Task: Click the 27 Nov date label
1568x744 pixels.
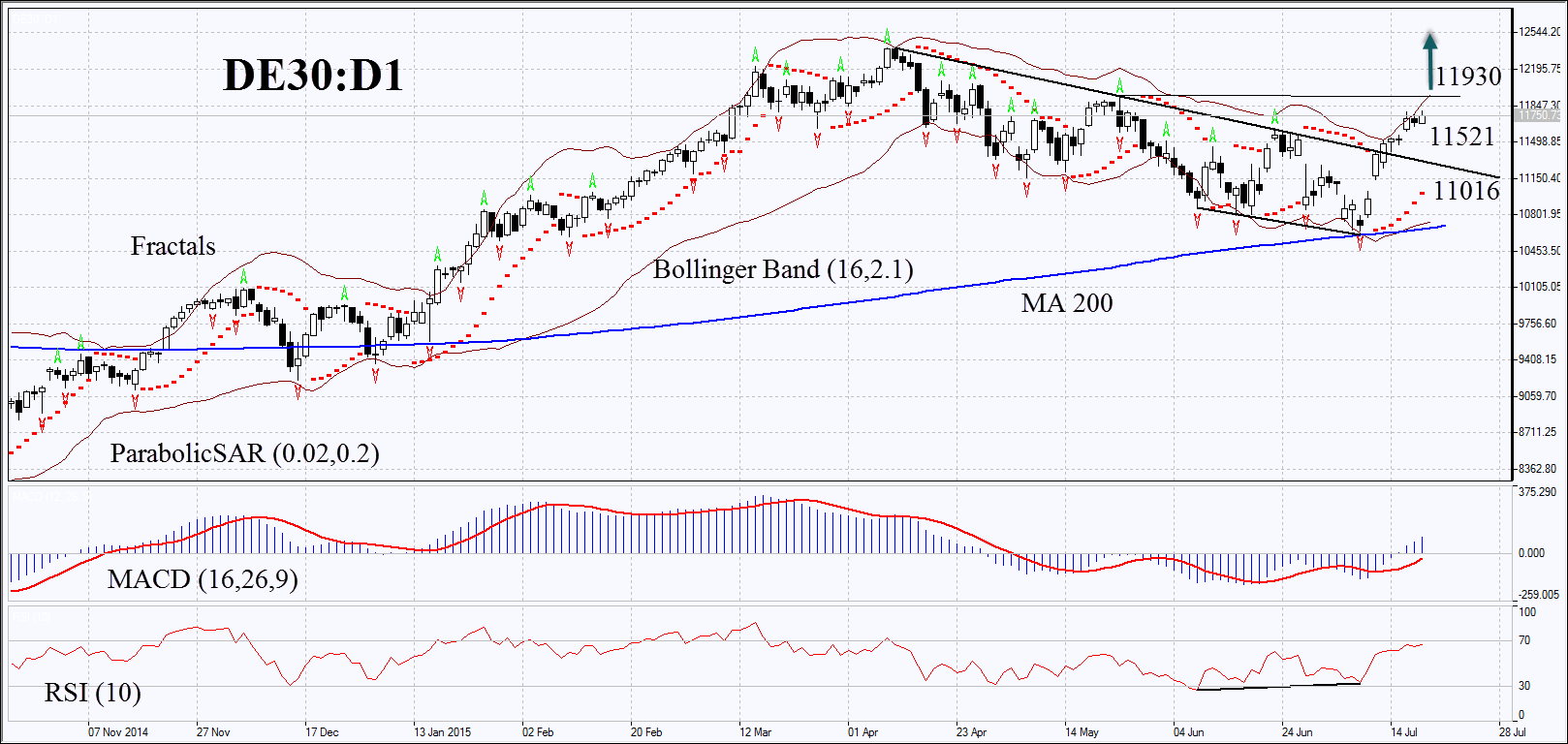Action: tap(213, 732)
